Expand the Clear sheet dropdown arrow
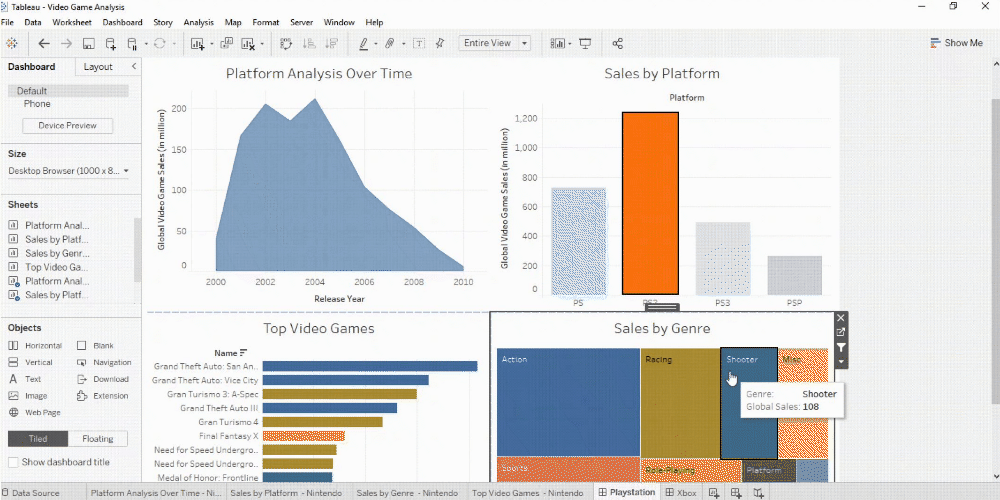 pyautogui.click(x=262, y=44)
